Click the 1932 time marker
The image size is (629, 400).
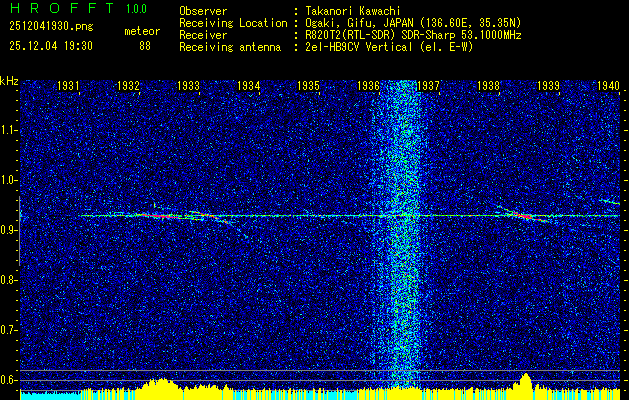coord(128,85)
